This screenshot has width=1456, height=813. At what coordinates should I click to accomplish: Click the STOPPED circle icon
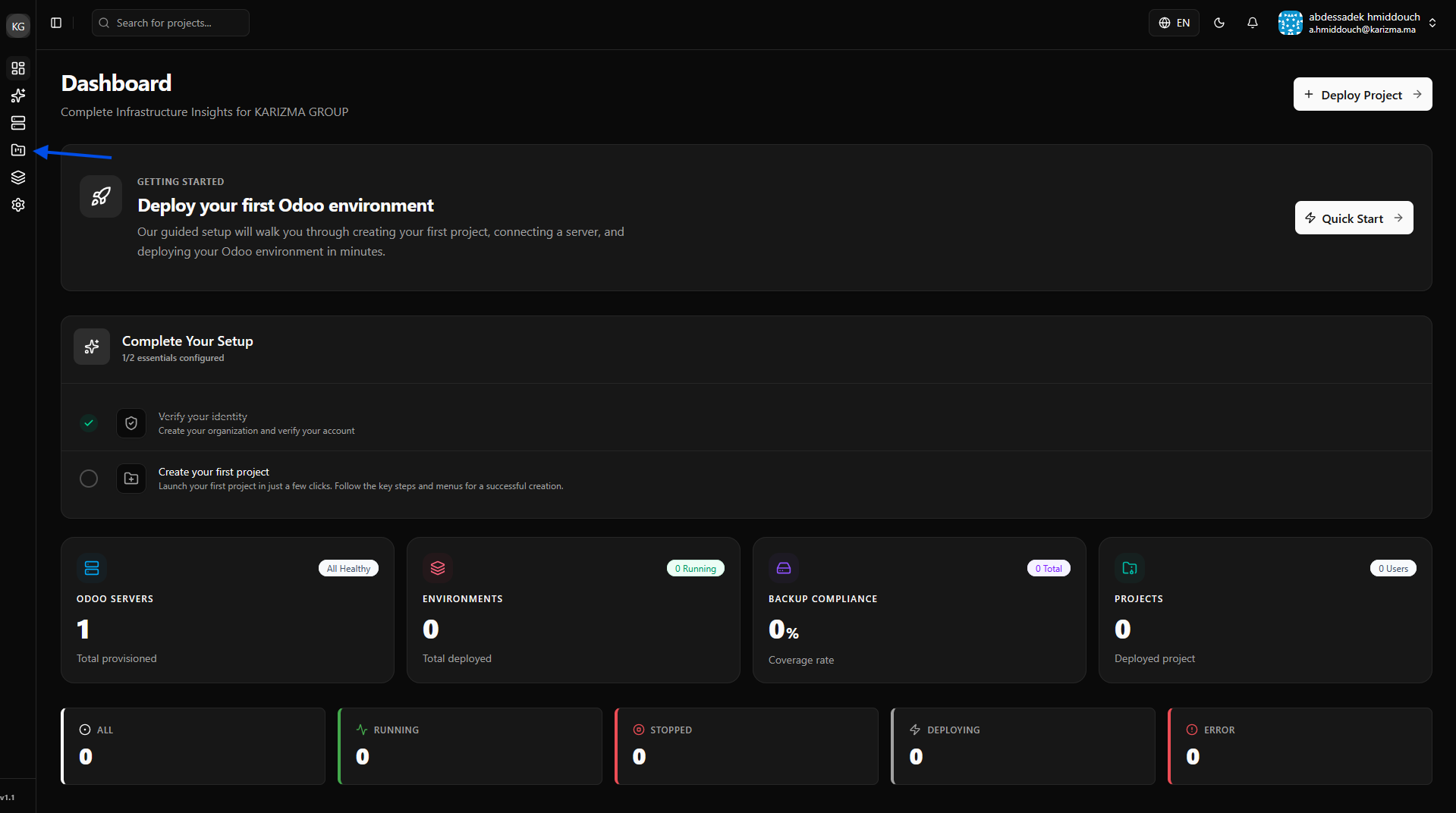pyautogui.click(x=639, y=730)
